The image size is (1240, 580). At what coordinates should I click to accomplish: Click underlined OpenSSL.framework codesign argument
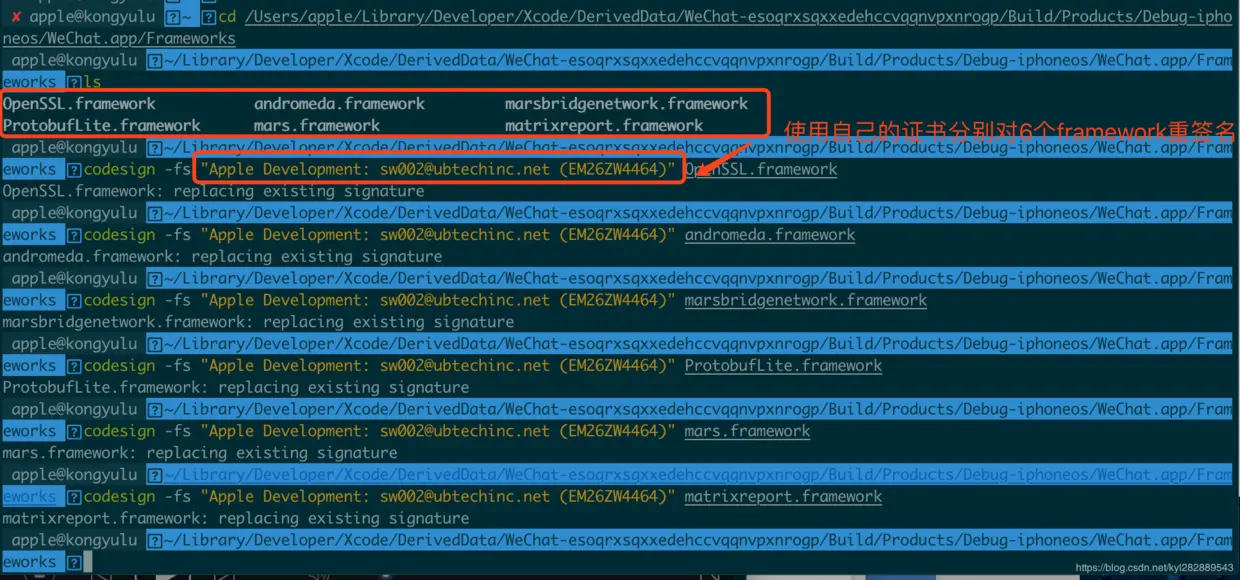pos(761,169)
